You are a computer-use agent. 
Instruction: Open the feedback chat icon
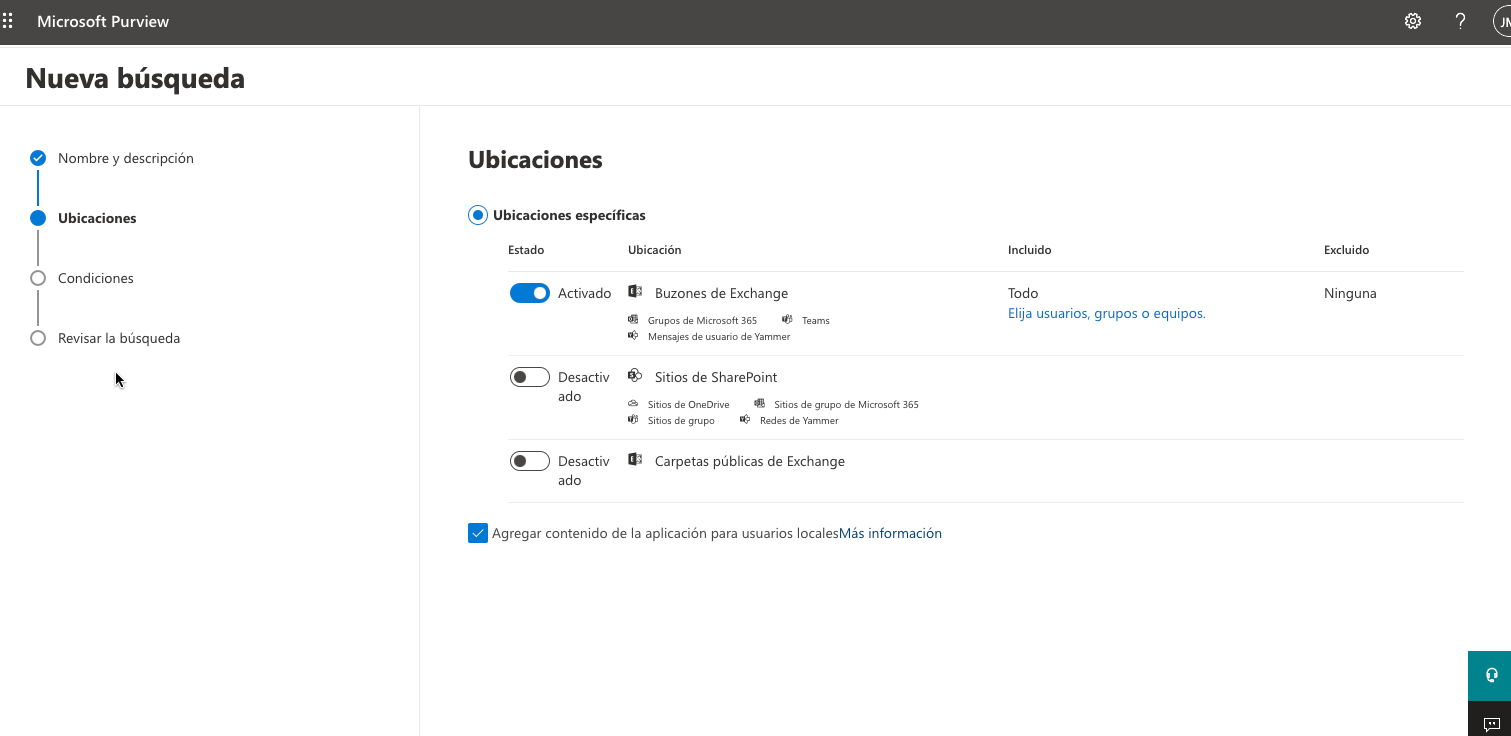pos(1490,723)
